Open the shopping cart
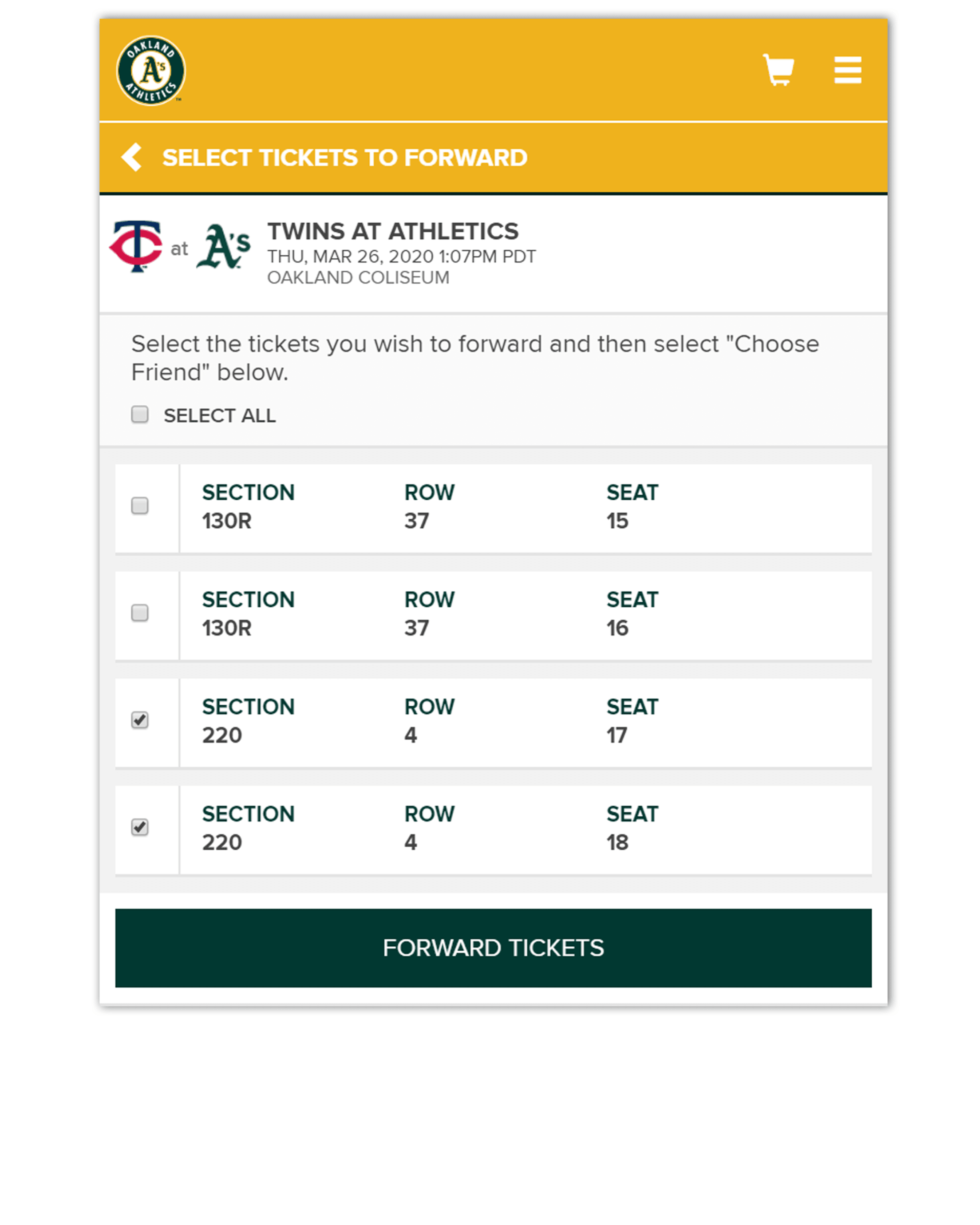This screenshot has width=980, height=1225. 778,71
